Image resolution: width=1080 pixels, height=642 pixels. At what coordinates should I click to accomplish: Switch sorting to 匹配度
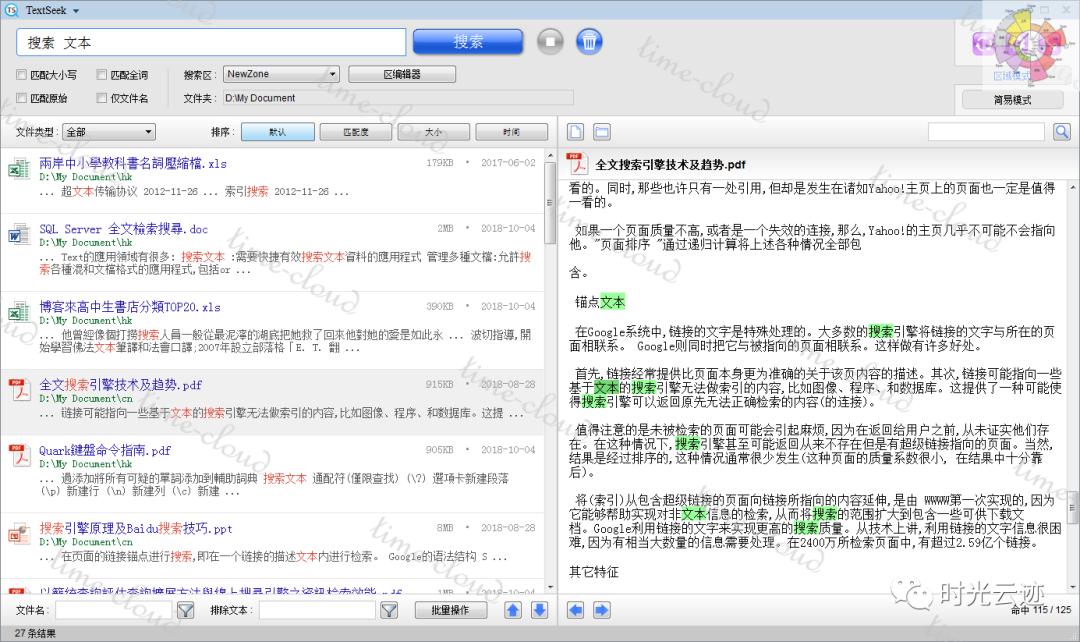[x=356, y=131]
